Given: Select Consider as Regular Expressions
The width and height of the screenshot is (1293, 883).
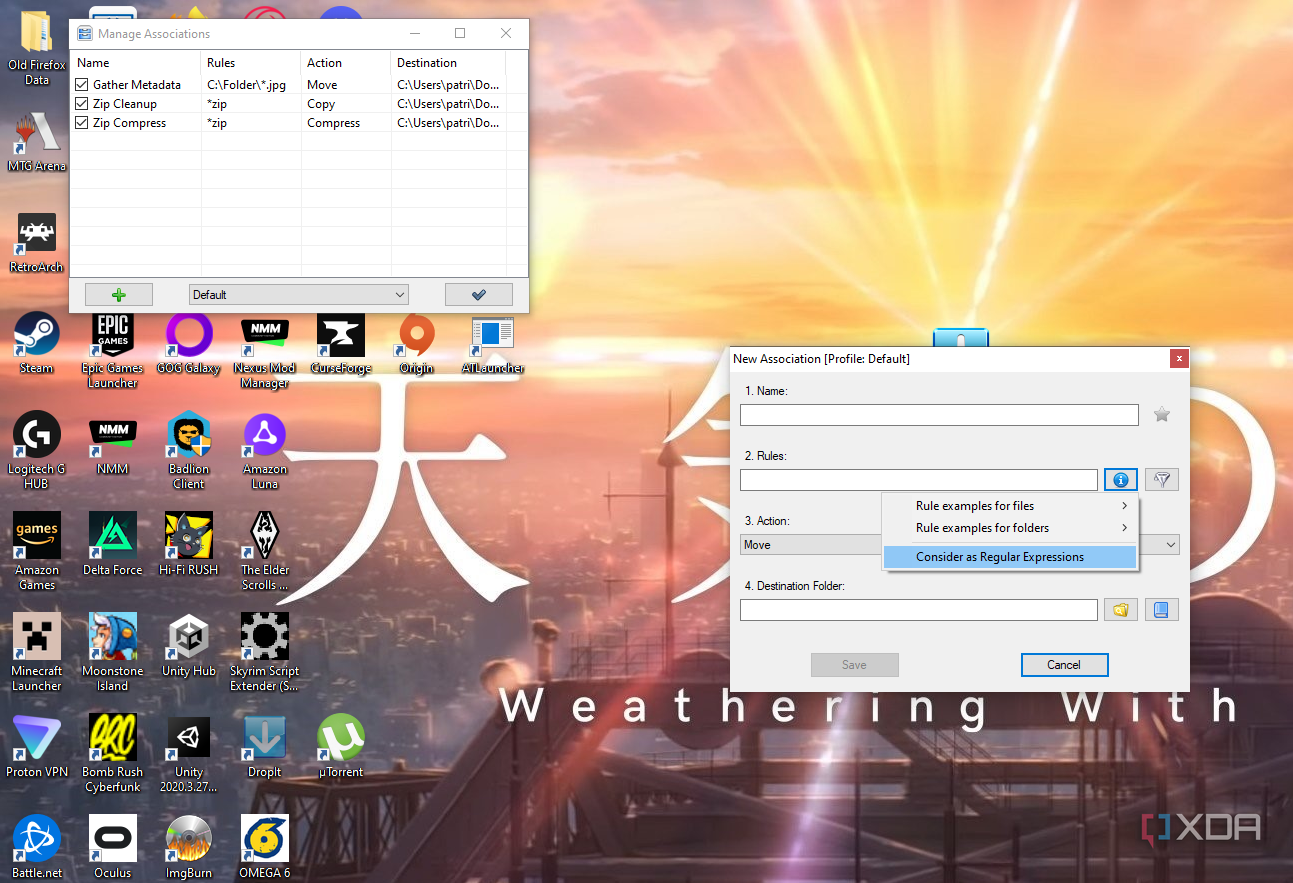Looking at the screenshot, I should (x=1010, y=557).
